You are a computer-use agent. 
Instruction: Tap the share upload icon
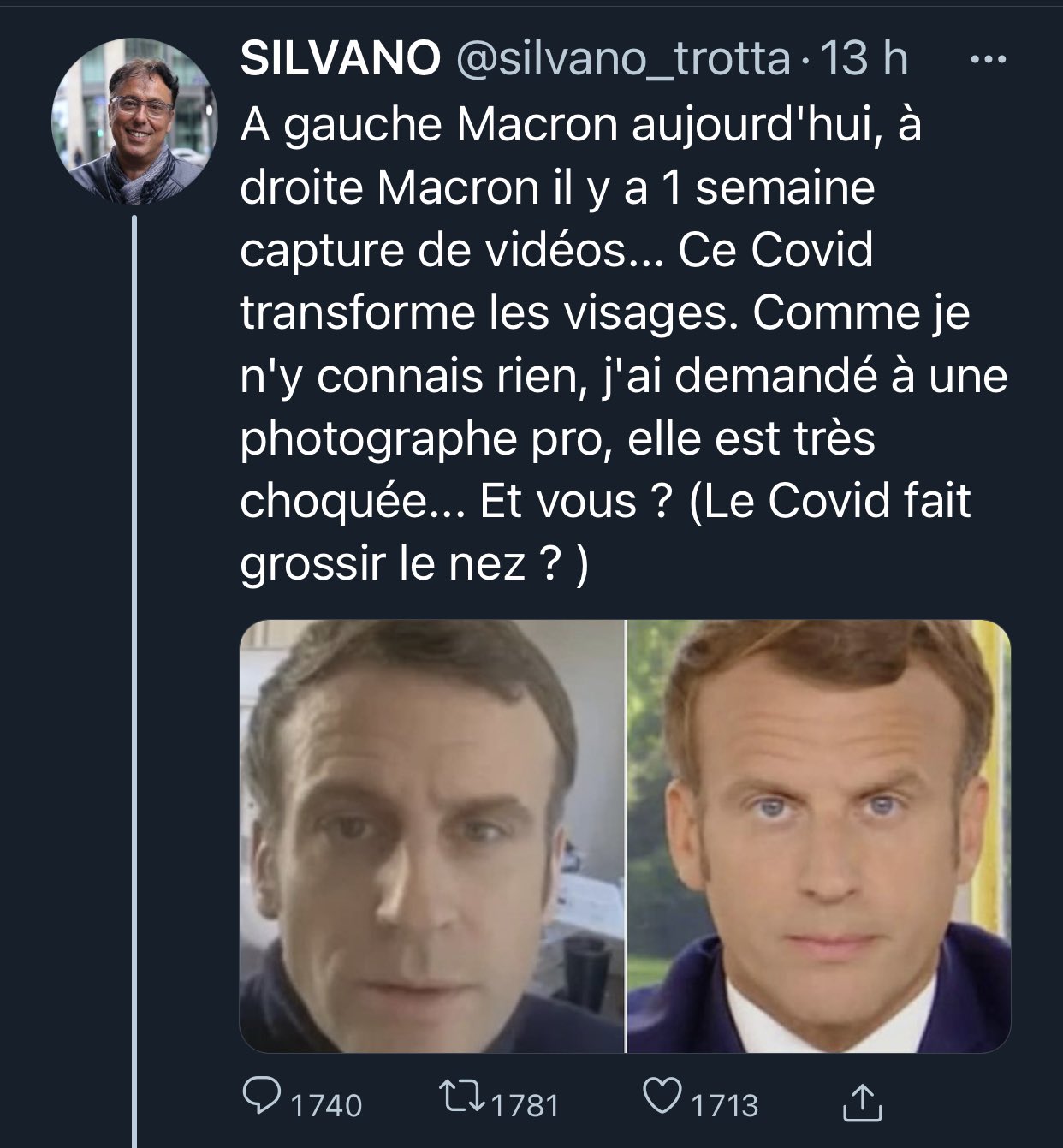pos(861,1102)
